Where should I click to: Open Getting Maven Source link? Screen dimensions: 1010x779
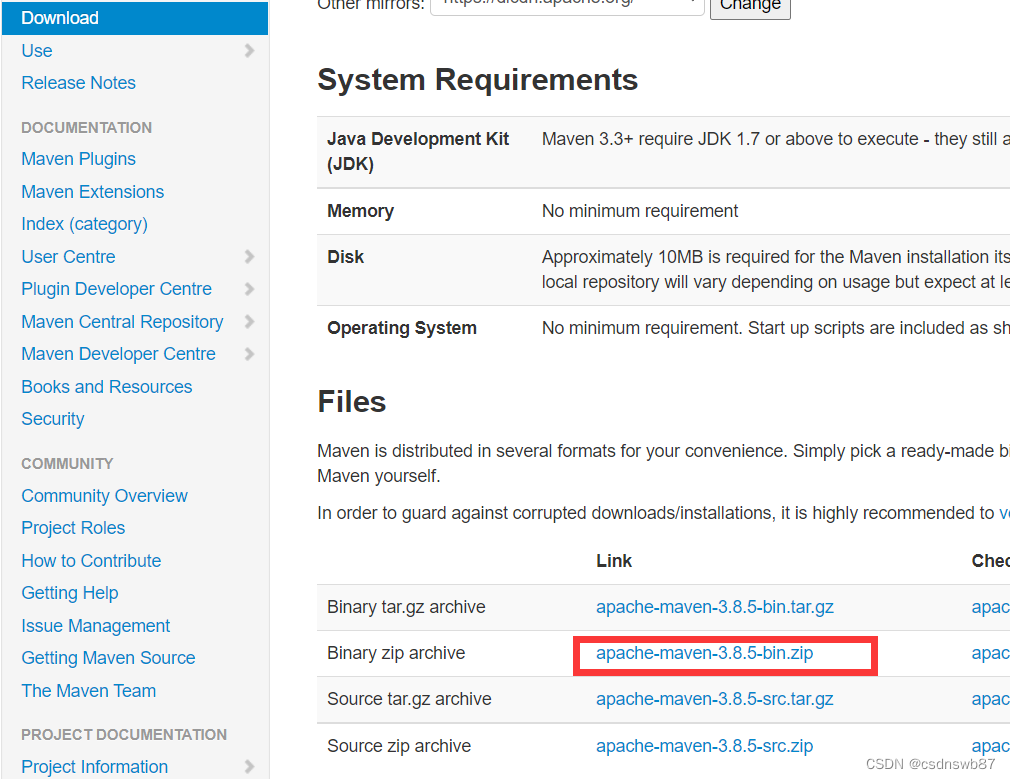click(108, 658)
